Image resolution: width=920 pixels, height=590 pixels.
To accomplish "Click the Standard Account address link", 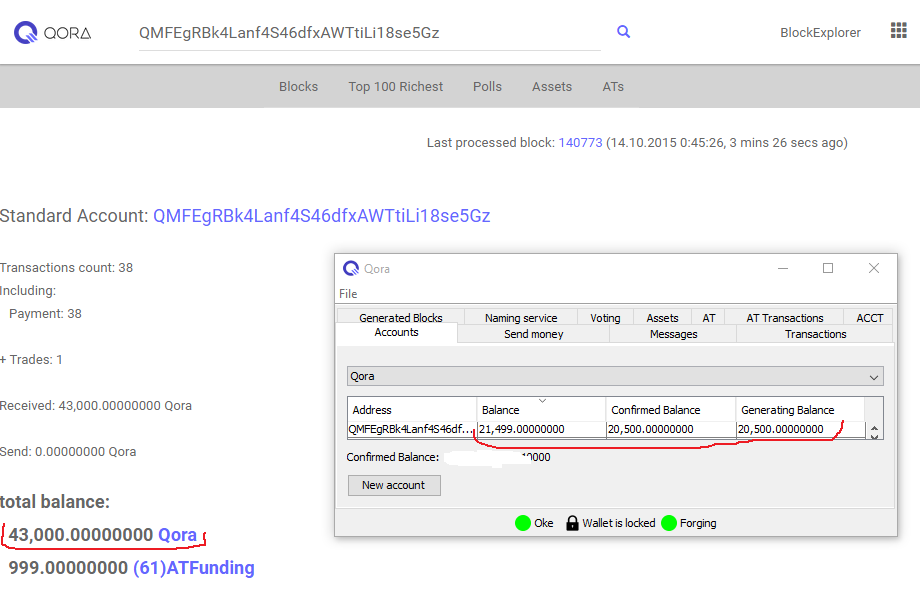I will pyautogui.click(x=322, y=216).
